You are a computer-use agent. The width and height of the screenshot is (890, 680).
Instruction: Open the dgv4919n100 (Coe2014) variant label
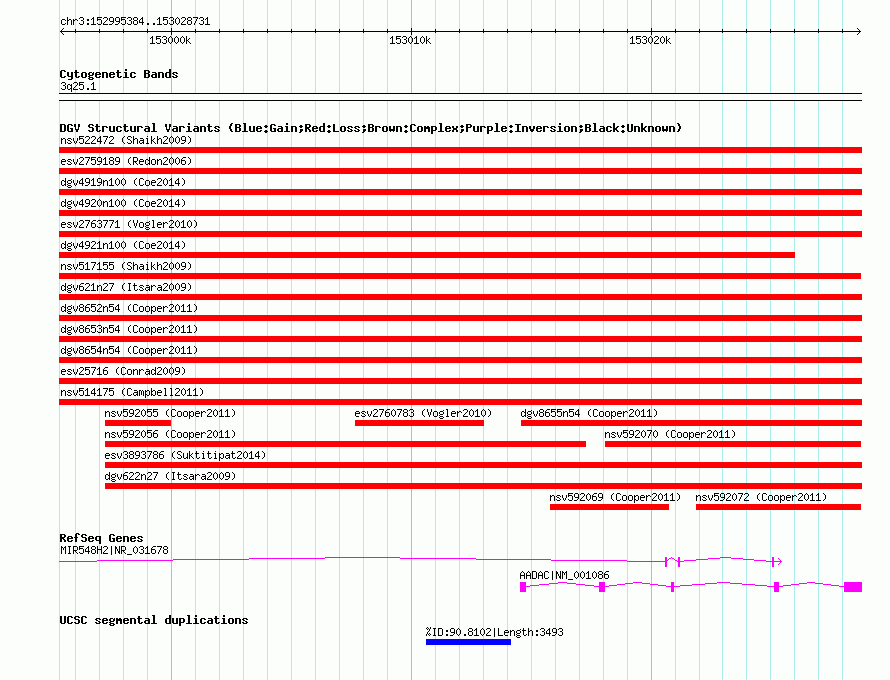pos(123,182)
